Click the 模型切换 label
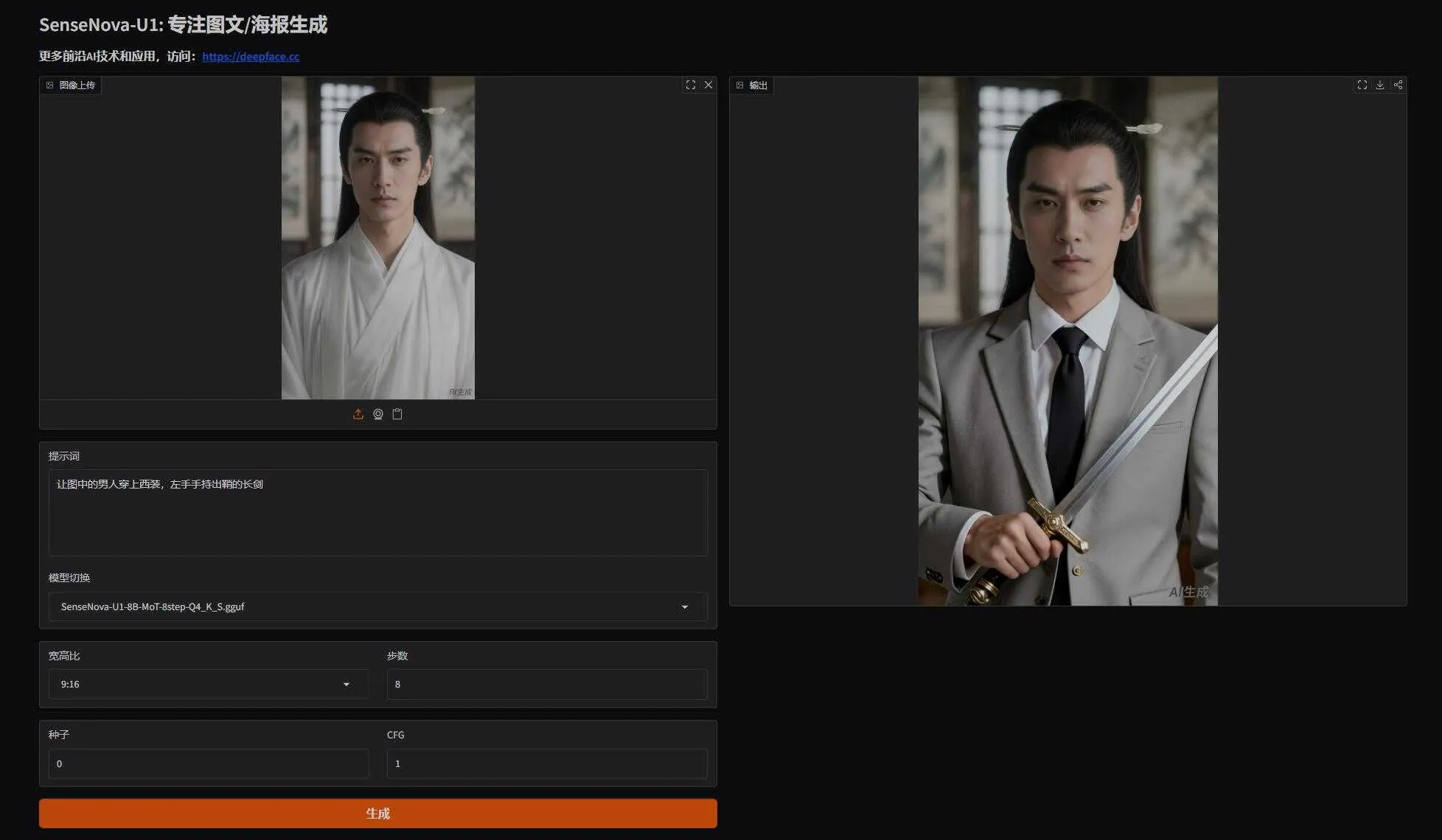 coord(69,578)
